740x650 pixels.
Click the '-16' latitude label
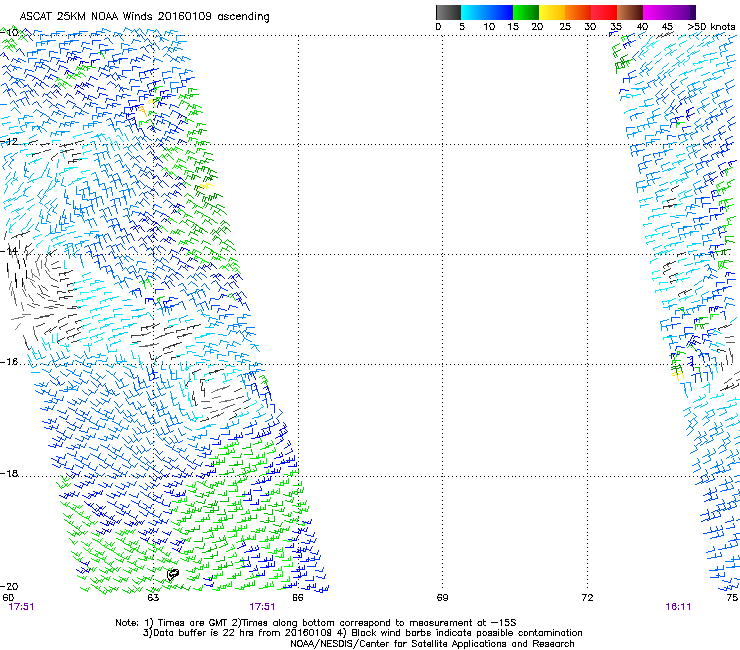pyautogui.click(x=9, y=362)
